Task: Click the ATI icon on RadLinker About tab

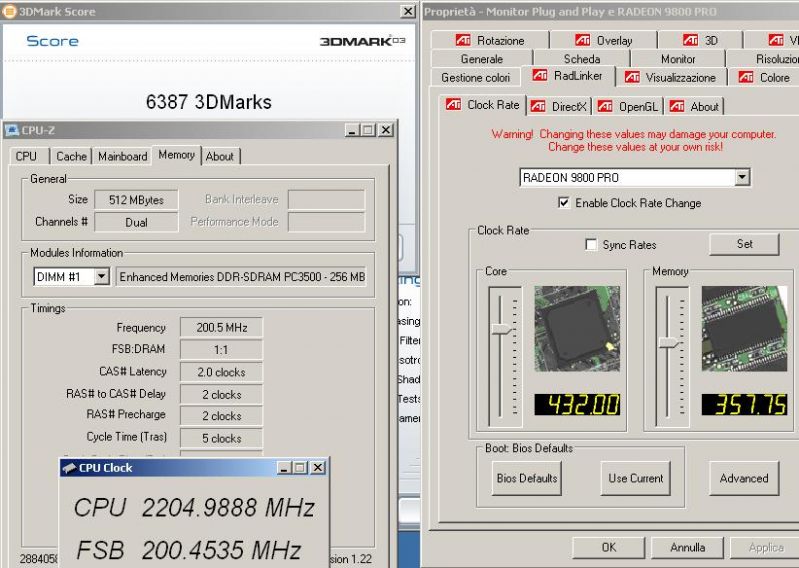Action: (x=677, y=106)
